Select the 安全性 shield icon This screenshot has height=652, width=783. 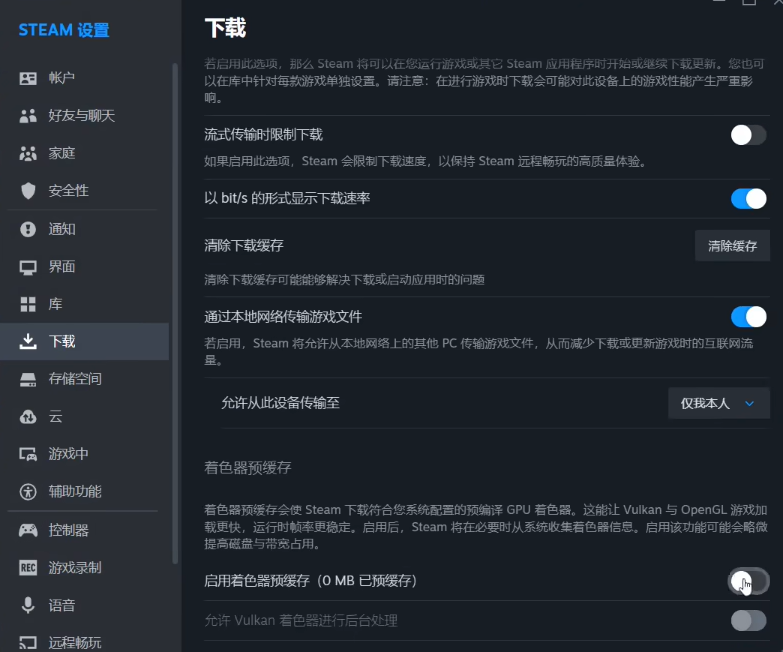click(x=28, y=191)
